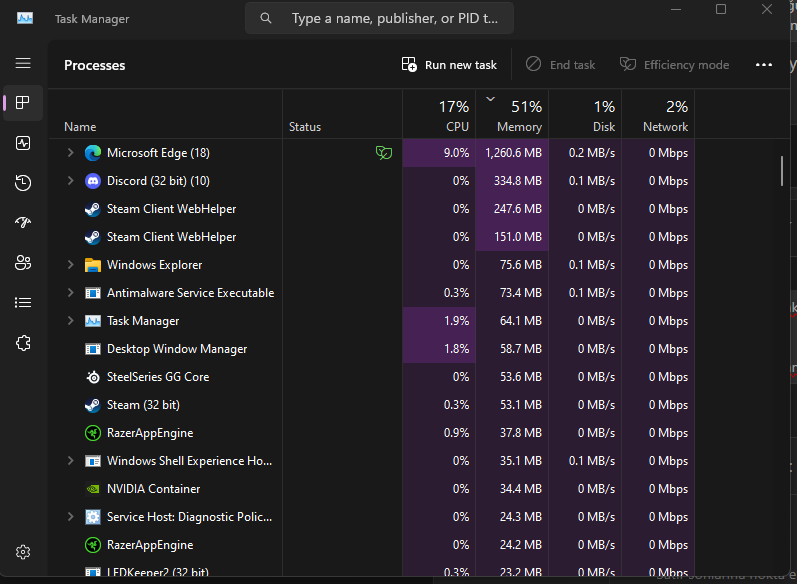Image resolution: width=797 pixels, height=584 pixels.
Task: Open the Users page in sidebar
Action: 23,263
